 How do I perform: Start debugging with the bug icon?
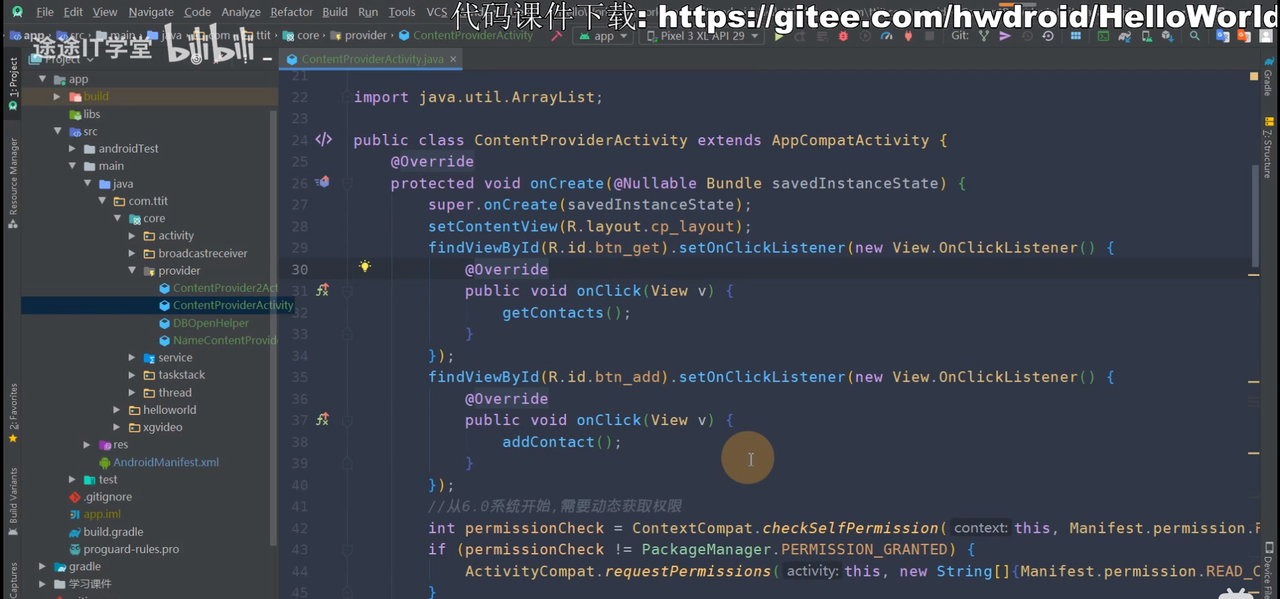[x=842, y=36]
